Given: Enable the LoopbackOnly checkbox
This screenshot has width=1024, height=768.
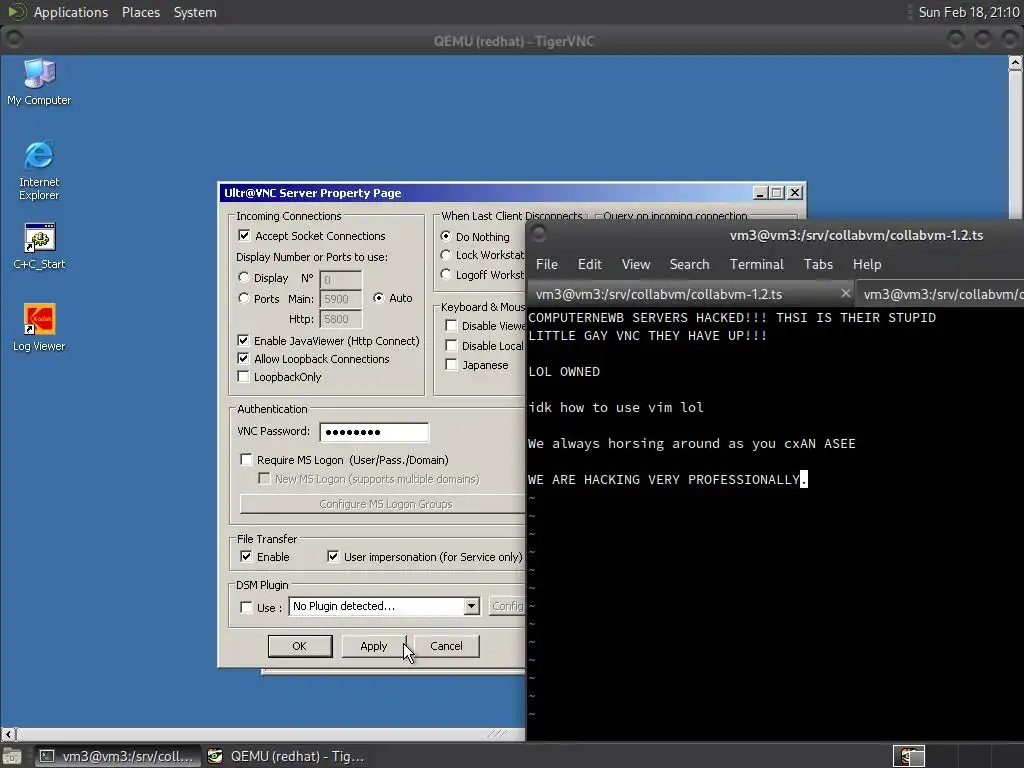Looking at the screenshot, I should click(243, 377).
